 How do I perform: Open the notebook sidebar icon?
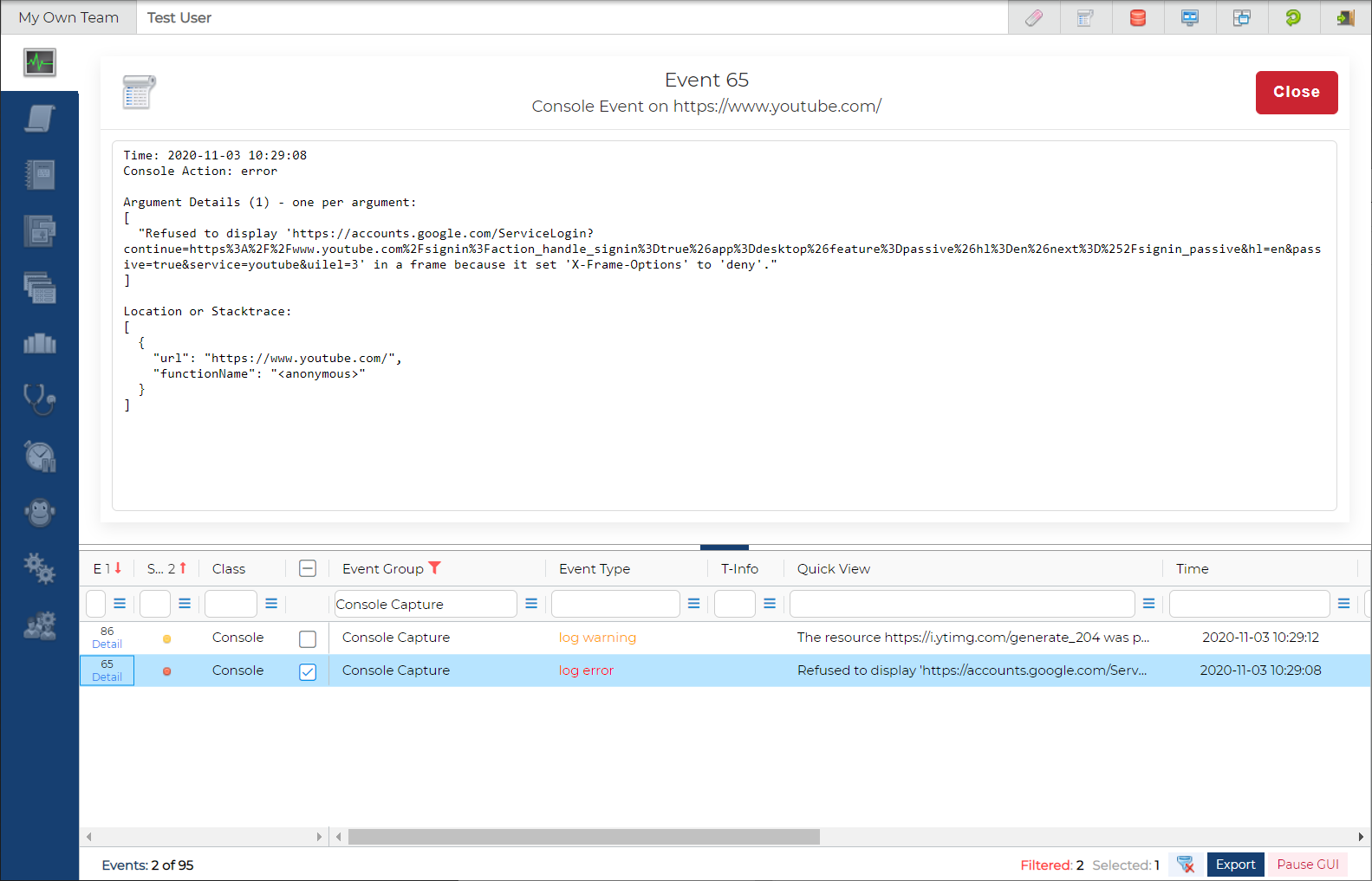click(40, 175)
